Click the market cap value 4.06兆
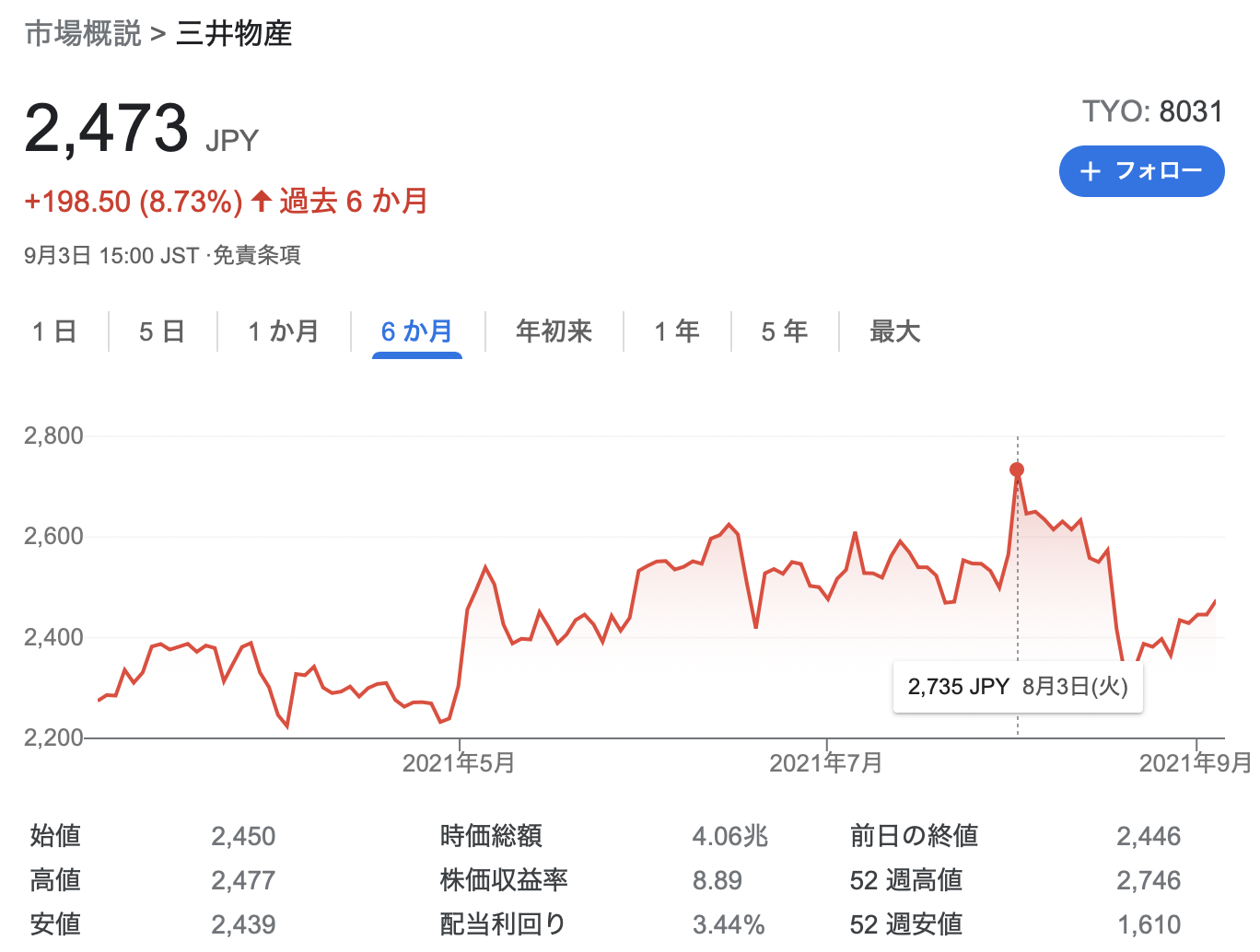 tap(730, 836)
